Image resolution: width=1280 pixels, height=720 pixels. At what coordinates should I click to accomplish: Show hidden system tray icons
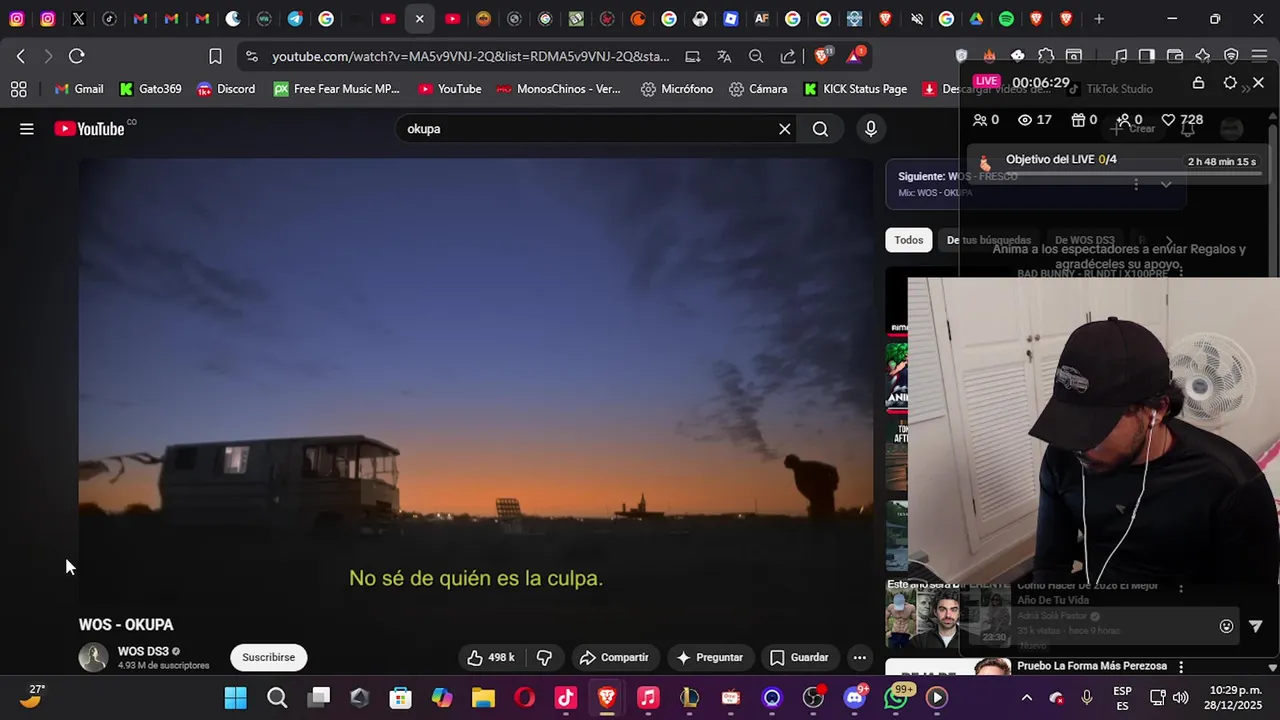[1026, 698]
